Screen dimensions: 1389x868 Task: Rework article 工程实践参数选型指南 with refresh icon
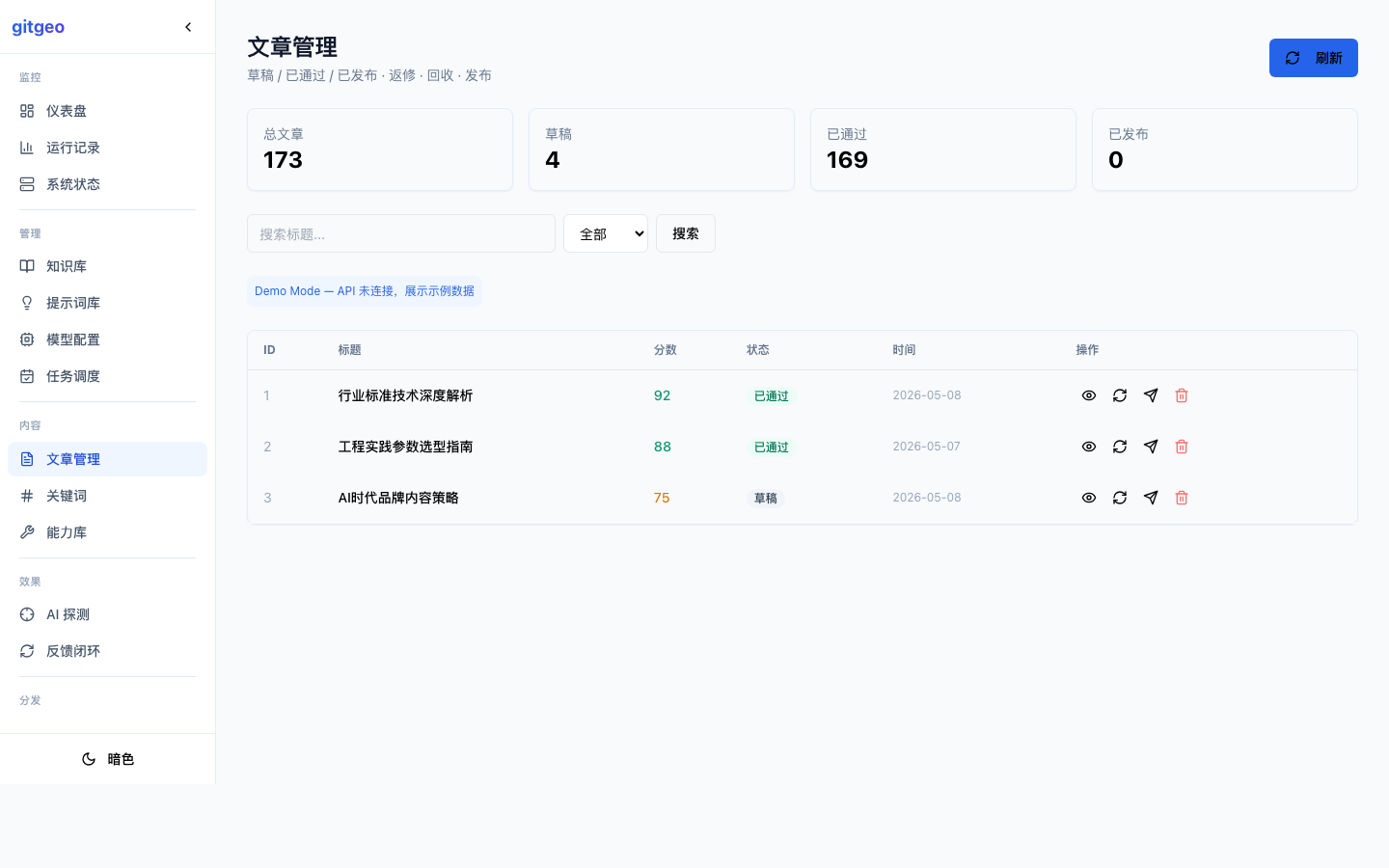coord(1120,447)
